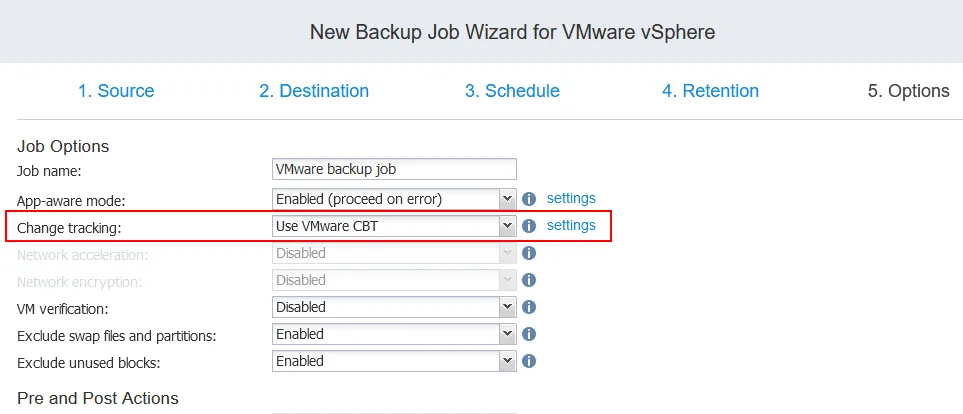
Task: Click the Job name text field
Action: click(x=394, y=169)
